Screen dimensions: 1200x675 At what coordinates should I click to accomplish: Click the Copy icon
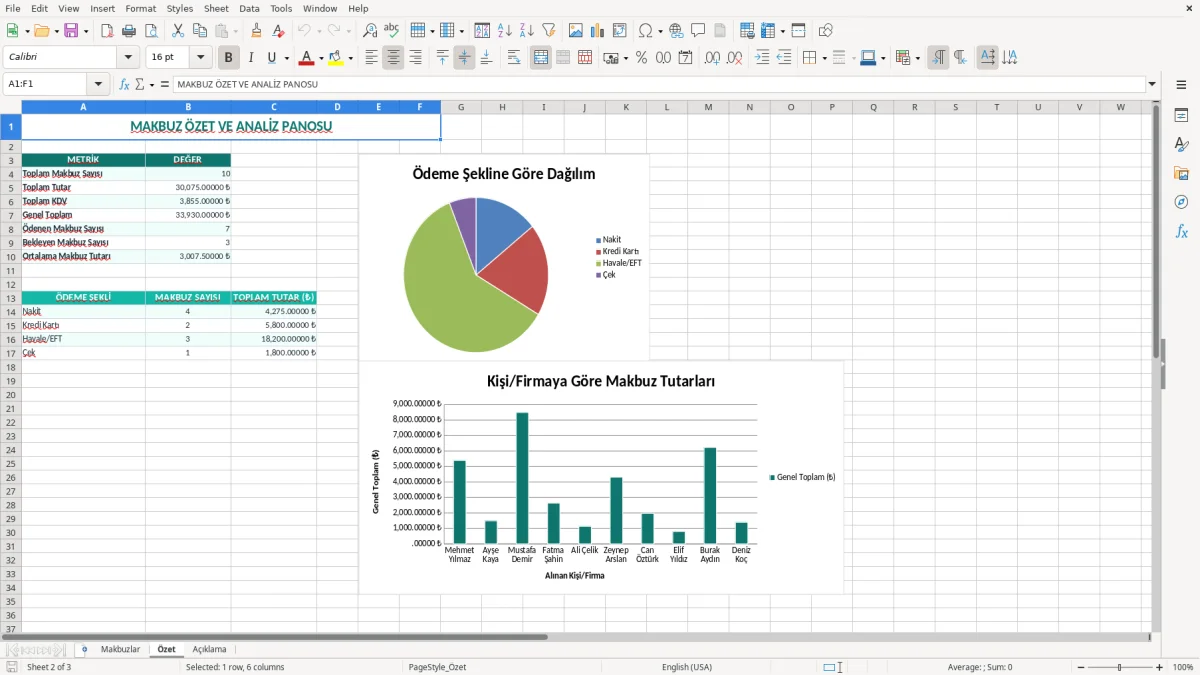click(x=200, y=31)
